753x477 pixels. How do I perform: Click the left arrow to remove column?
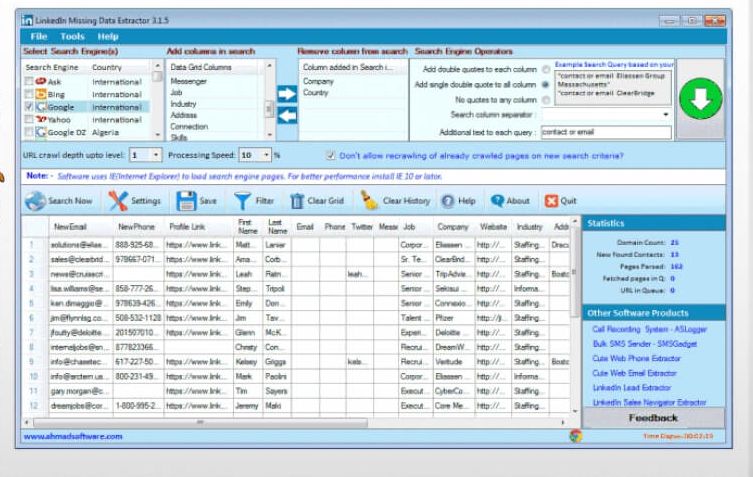click(x=287, y=115)
